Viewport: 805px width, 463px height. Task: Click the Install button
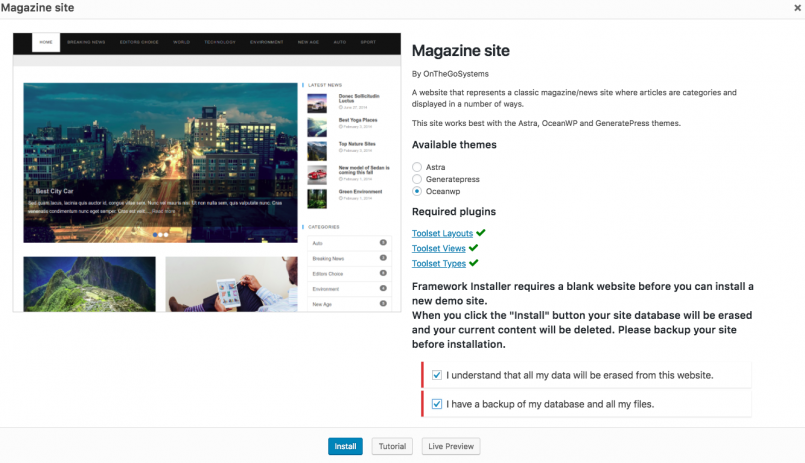coord(346,446)
